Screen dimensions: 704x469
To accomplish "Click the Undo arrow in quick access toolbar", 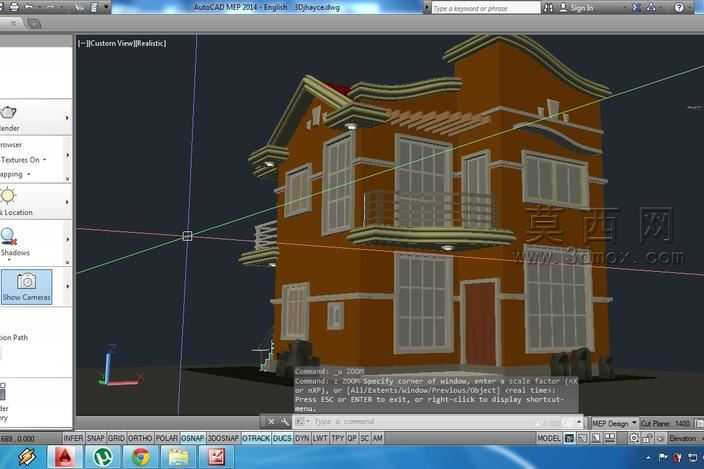I will pyautogui.click(x=29, y=7).
